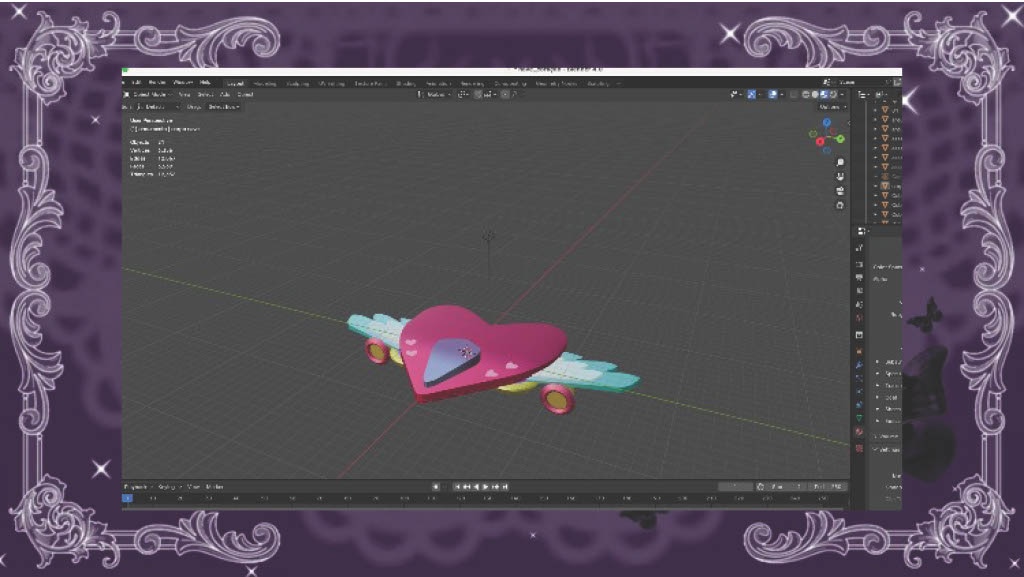Viewport: 1024px width, 577px height.
Task: Open the Material properties tab
Action: pos(859,432)
